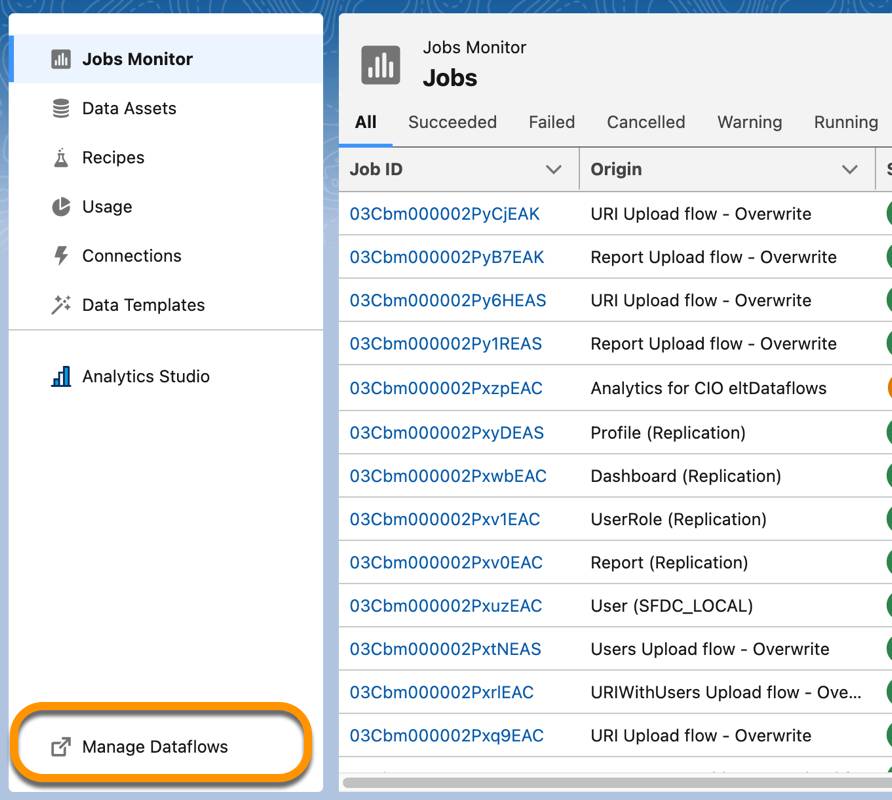Open job 03Cbm000002PxwbEAC
The width and height of the screenshot is (892, 800).
coord(448,476)
